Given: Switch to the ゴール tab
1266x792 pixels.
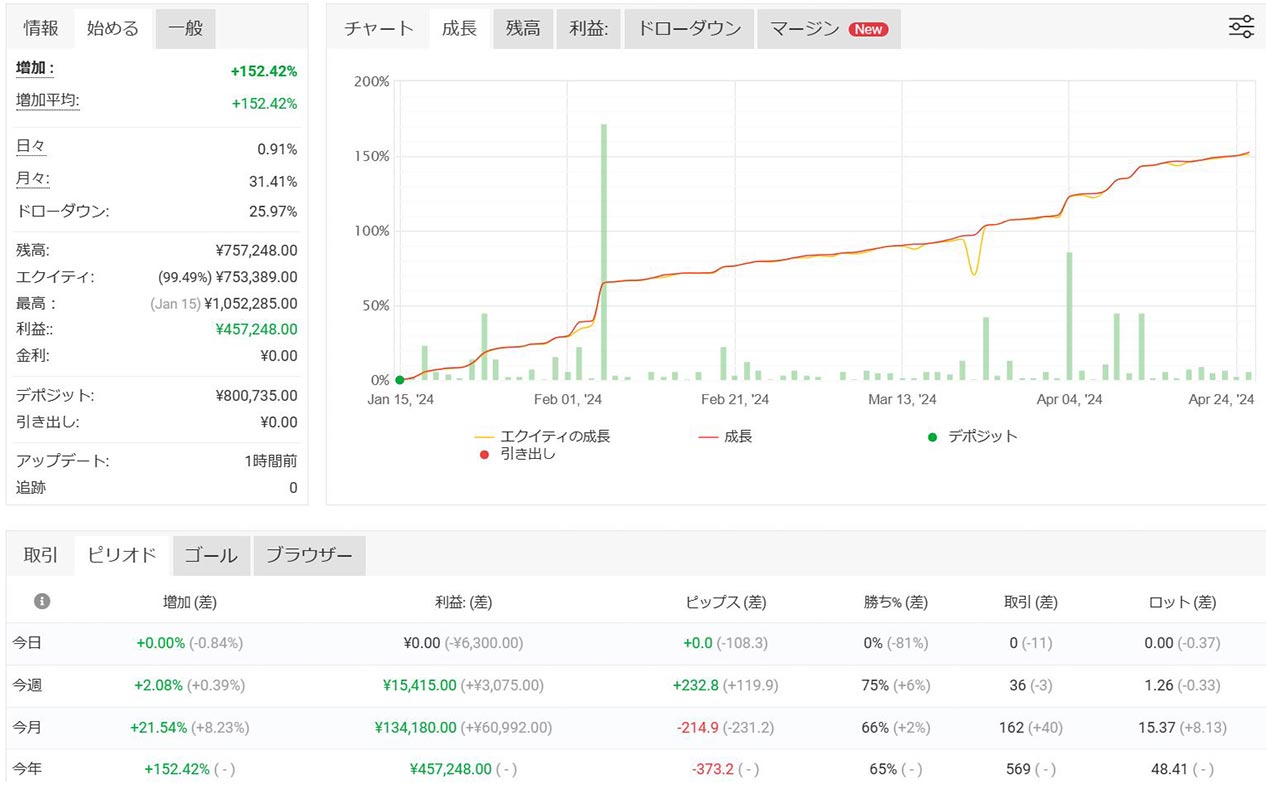Looking at the screenshot, I should (211, 555).
